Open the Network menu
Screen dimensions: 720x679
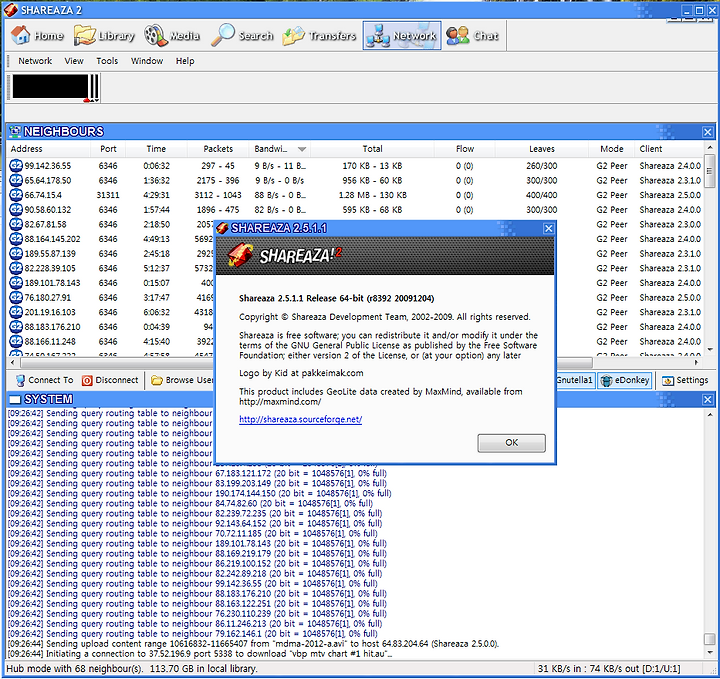tap(35, 61)
